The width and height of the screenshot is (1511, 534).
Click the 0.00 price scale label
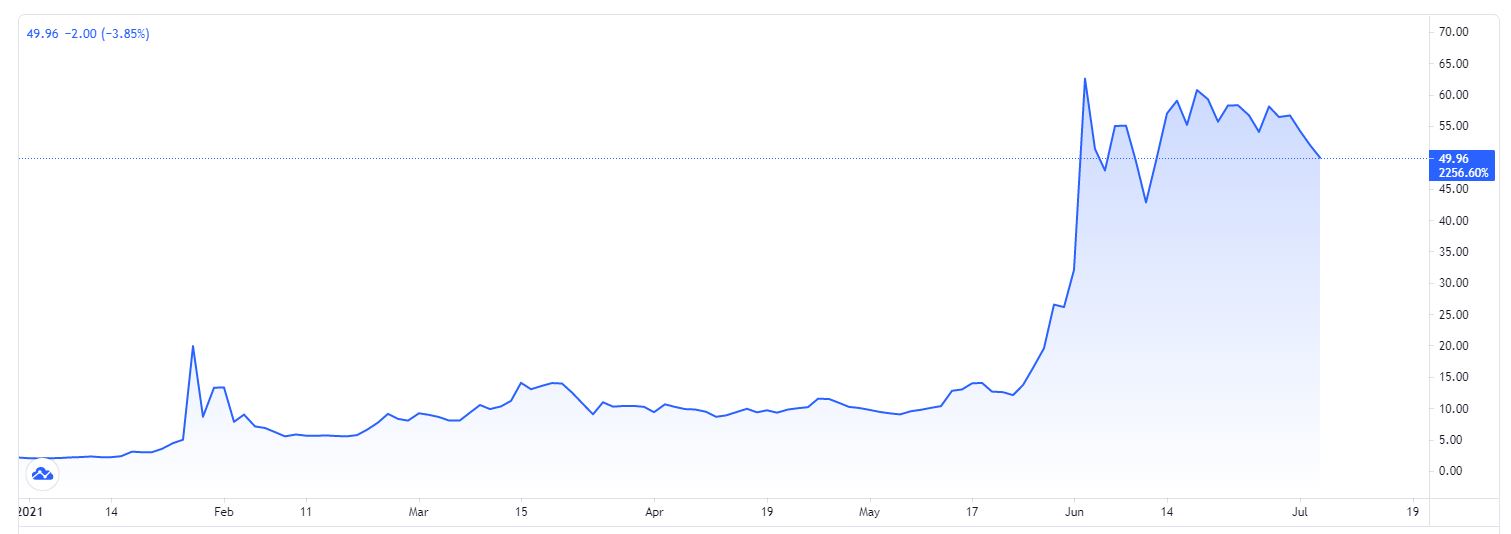pos(1453,471)
